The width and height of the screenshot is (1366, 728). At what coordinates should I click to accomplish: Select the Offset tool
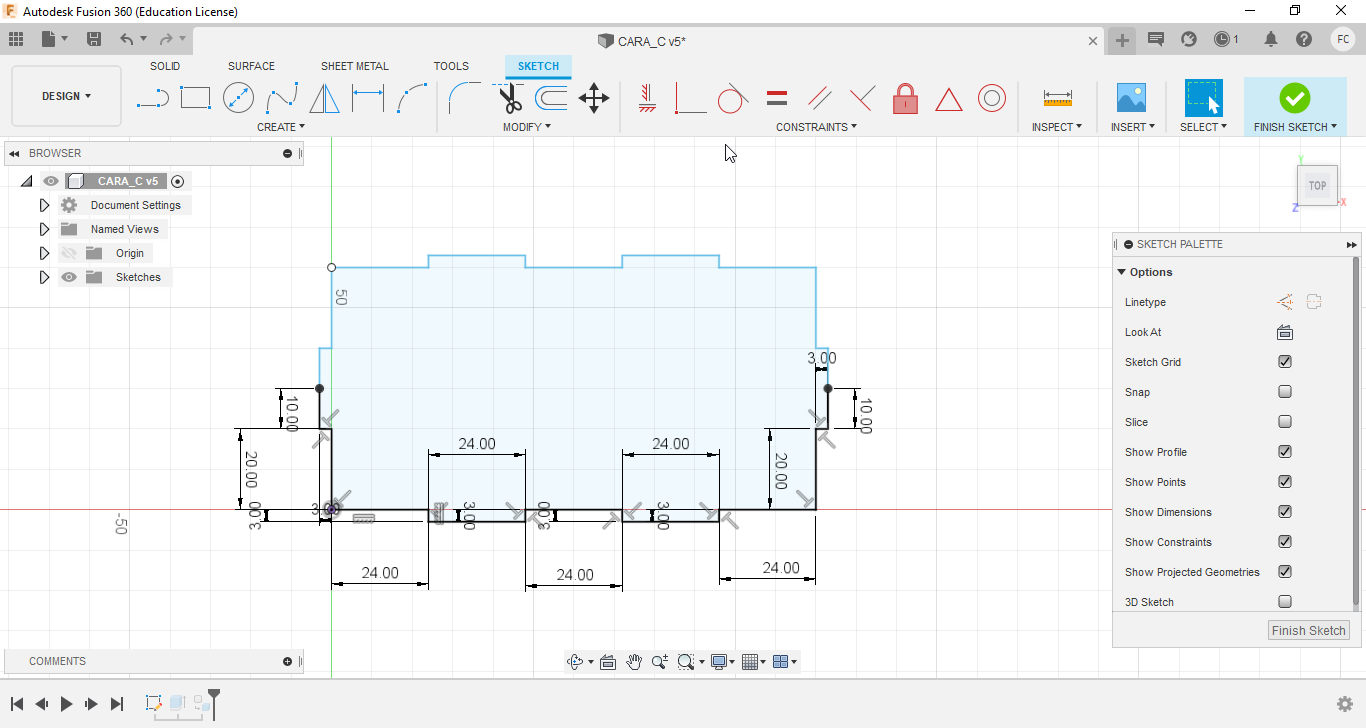pos(552,98)
